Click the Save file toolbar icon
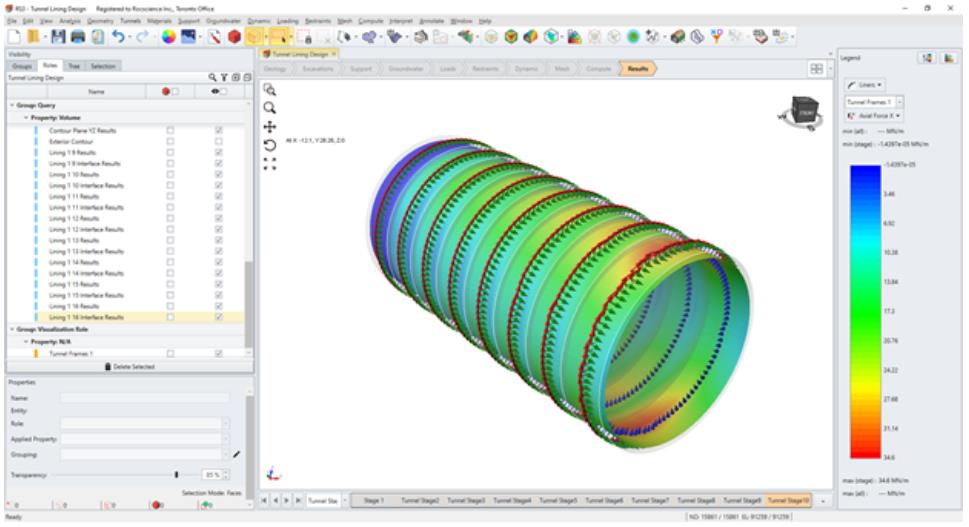The image size is (969, 527). (x=60, y=36)
